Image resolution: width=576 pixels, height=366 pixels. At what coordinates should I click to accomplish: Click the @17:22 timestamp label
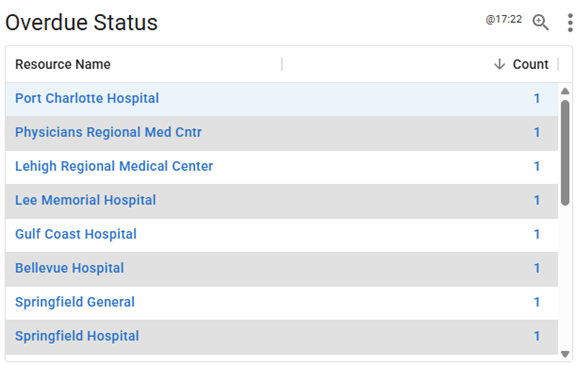pos(504,19)
